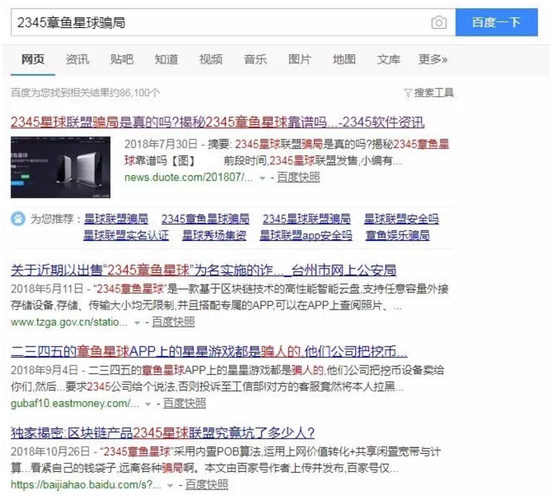550x500 pixels.
Task: Switch to the 资讯 tab
Action: tap(78, 59)
